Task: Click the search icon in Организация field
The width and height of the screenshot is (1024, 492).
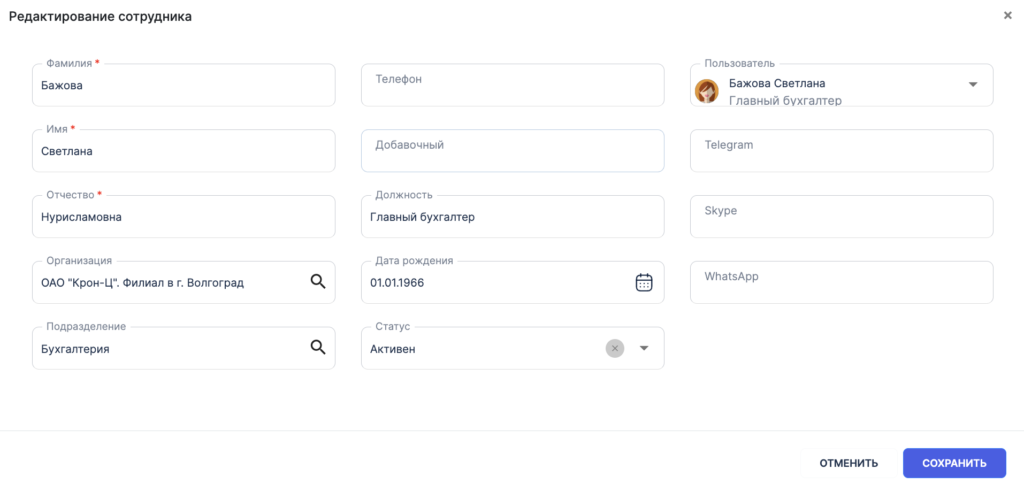Action: (x=317, y=282)
